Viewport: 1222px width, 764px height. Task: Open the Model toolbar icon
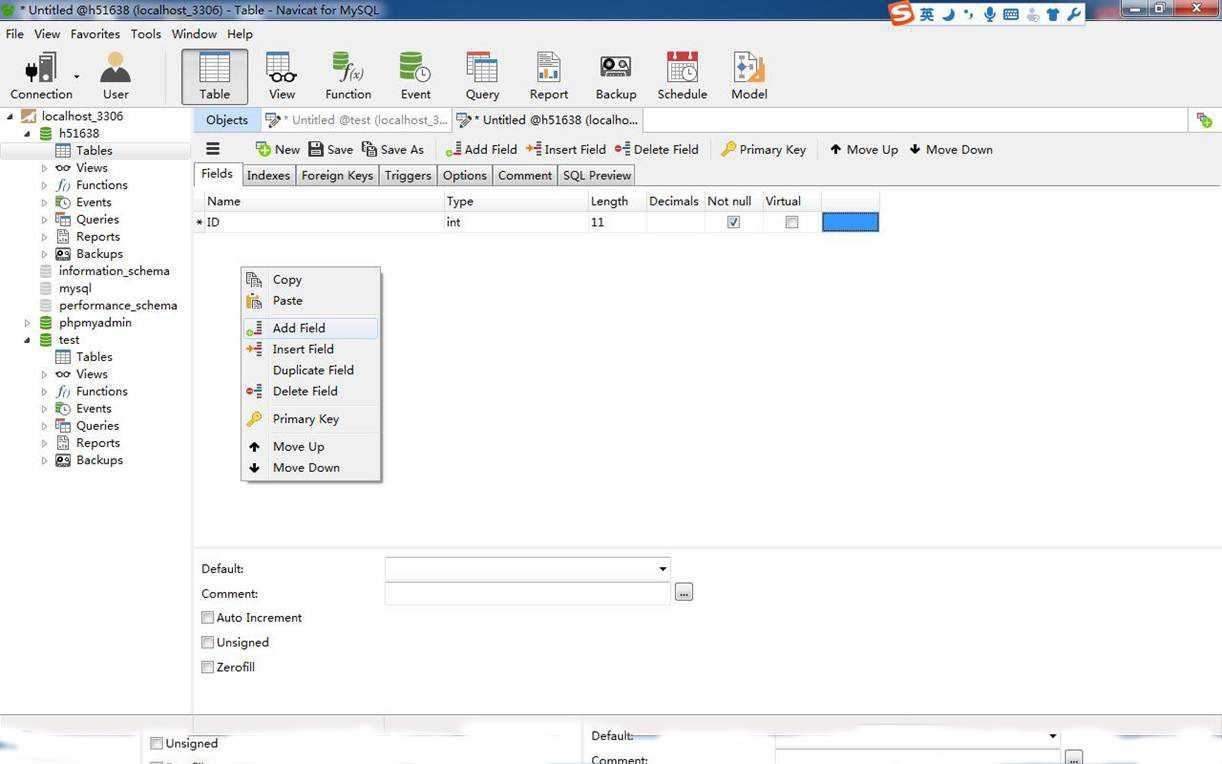click(x=749, y=77)
